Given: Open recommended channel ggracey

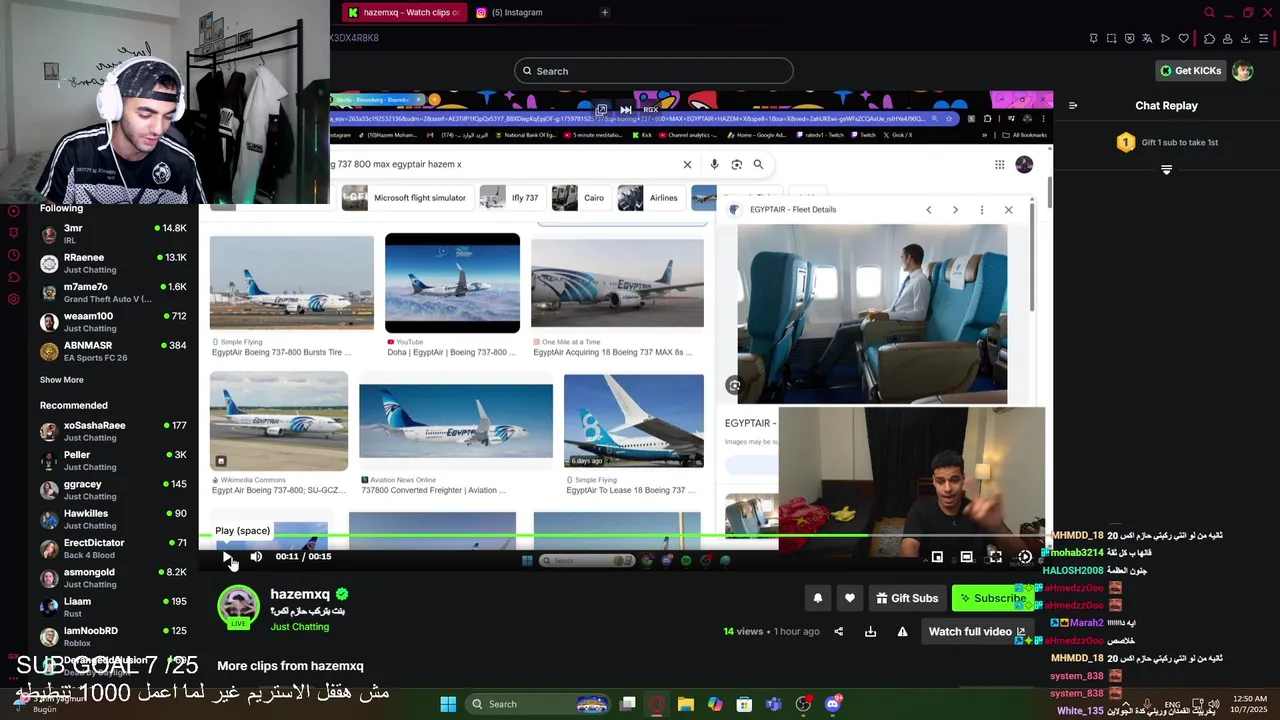Looking at the screenshot, I should (x=113, y=490).
